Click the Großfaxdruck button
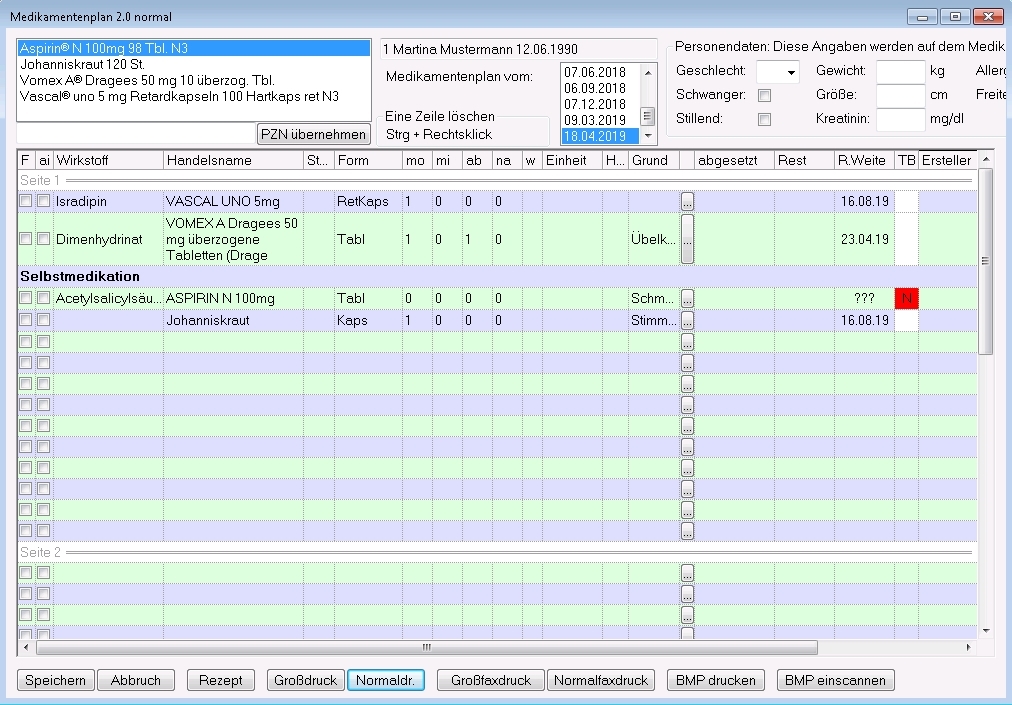The image size is (1012, 705). click(x=491, y=680)
